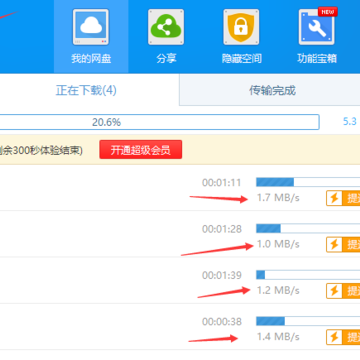Viewport: 360px width, 360px height.
Task: Click the progress bar for download 00:01:28
Action: (x=308, y=228)
